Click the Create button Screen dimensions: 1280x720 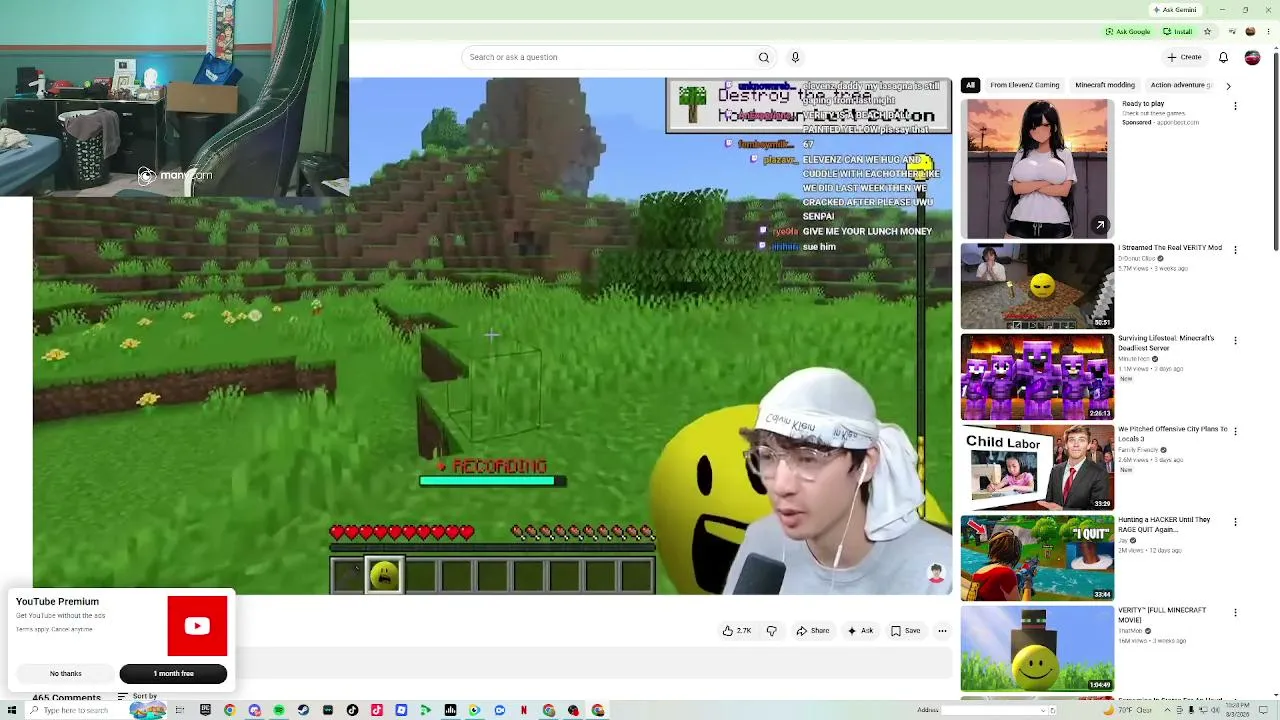pos(1184,57)
